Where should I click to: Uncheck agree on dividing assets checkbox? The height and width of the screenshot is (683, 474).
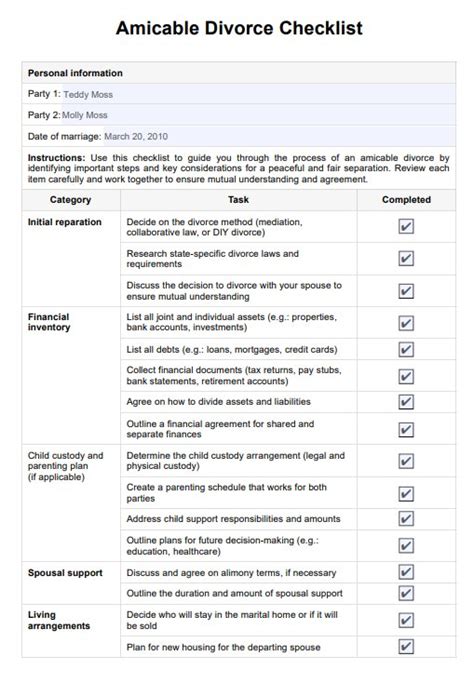(x=406, y=402)
